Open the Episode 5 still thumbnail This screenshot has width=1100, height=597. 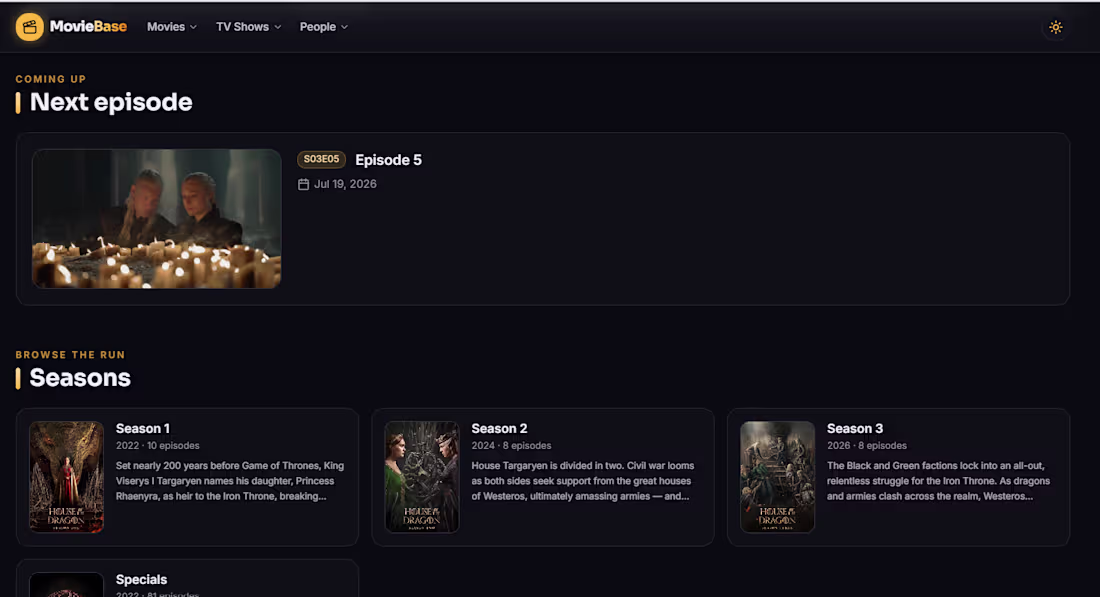156,218
